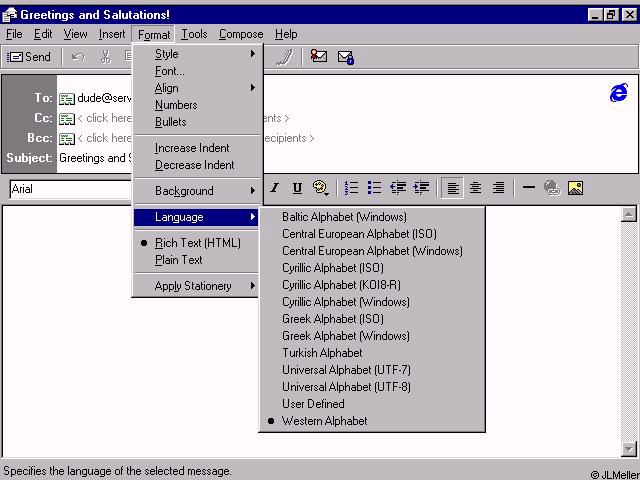Apply numbered list formatting icon
The height and width of the screenshot is (480, 640).
coord(351,188)
